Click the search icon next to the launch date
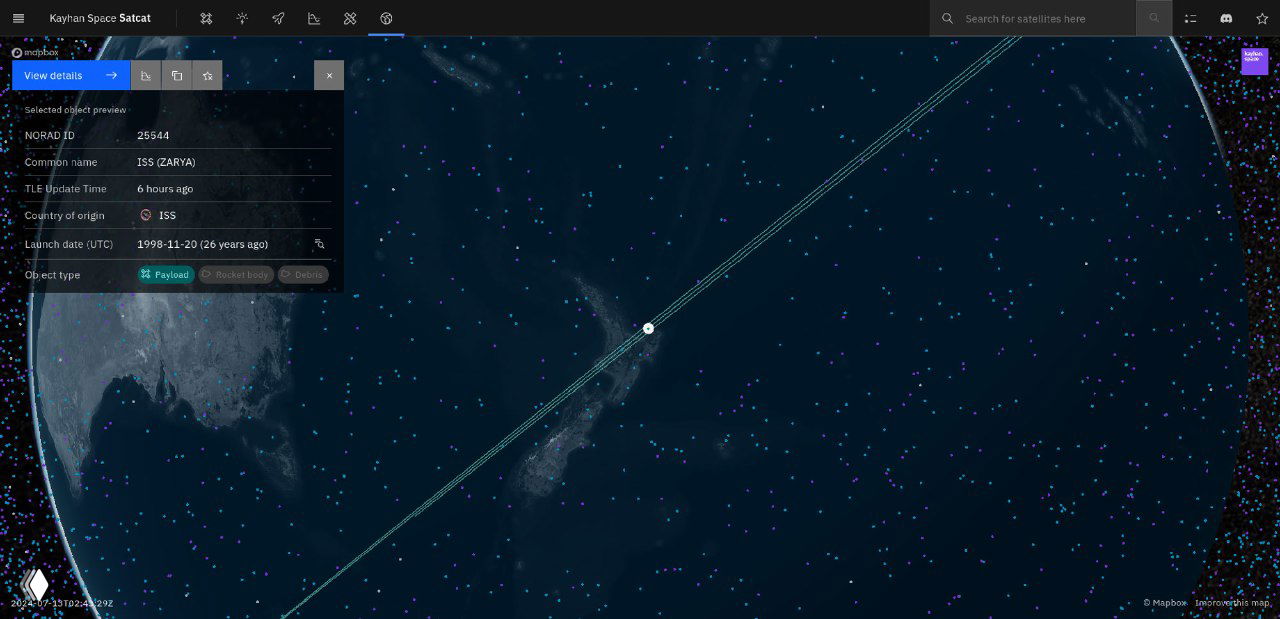Viewport: 1280px width, 619px height. [320, 244]
